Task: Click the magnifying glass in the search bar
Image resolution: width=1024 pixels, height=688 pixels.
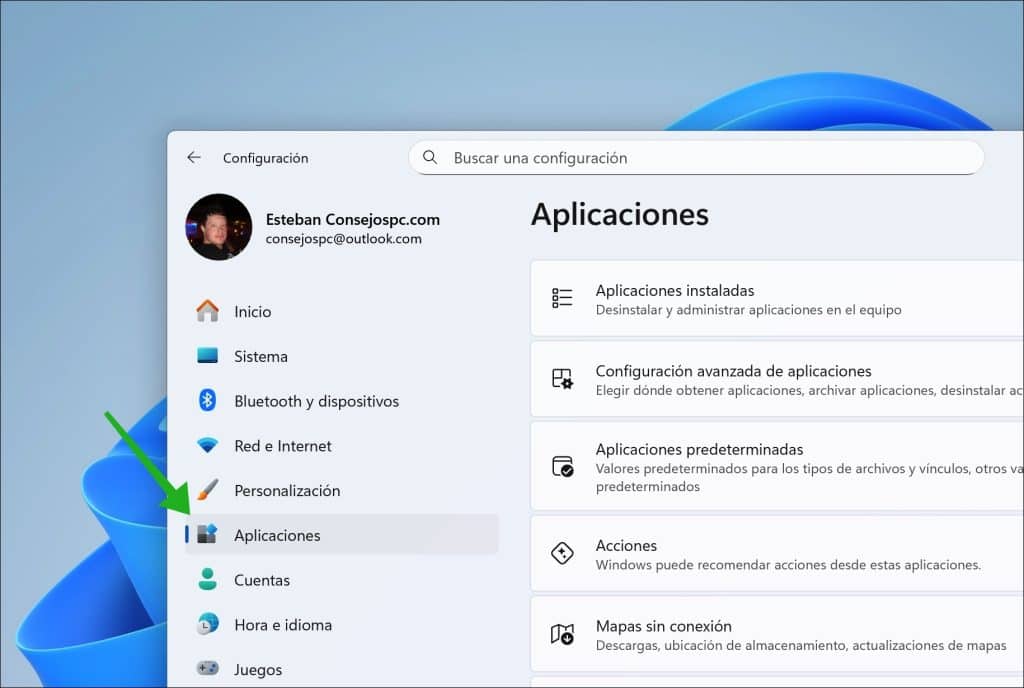Action: (430, 158)
